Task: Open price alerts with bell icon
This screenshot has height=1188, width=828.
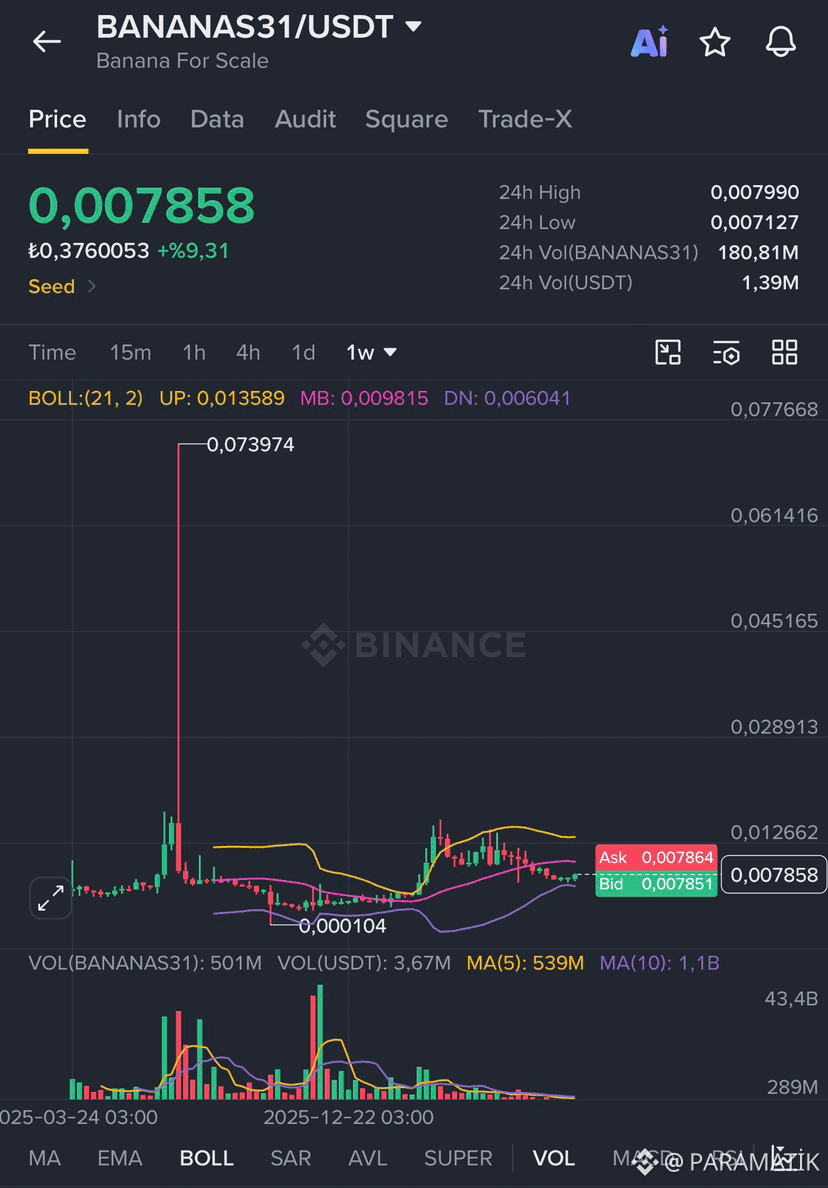Action: click(780, 42)
